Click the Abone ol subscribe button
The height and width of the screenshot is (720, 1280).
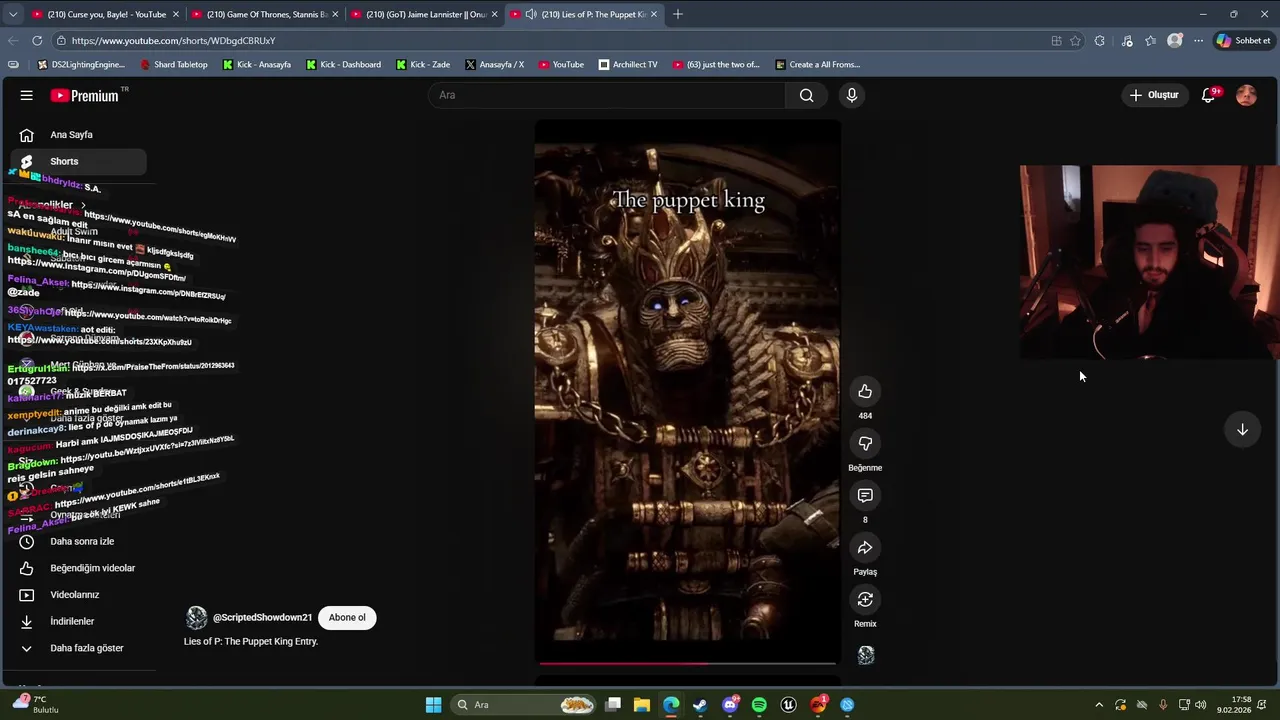pyautogui.click(x=347, y=617)
